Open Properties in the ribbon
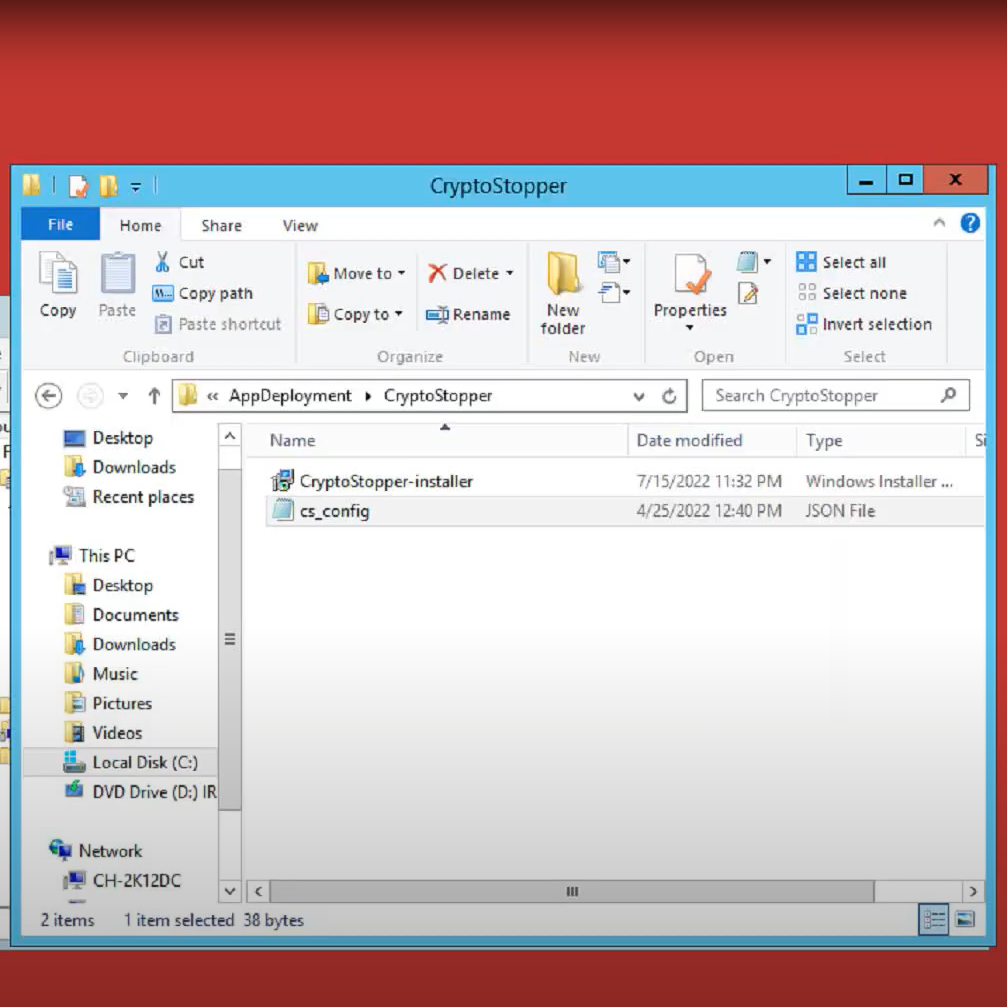The height and width of the screenshot is (1007, 1007). point(690,285)
